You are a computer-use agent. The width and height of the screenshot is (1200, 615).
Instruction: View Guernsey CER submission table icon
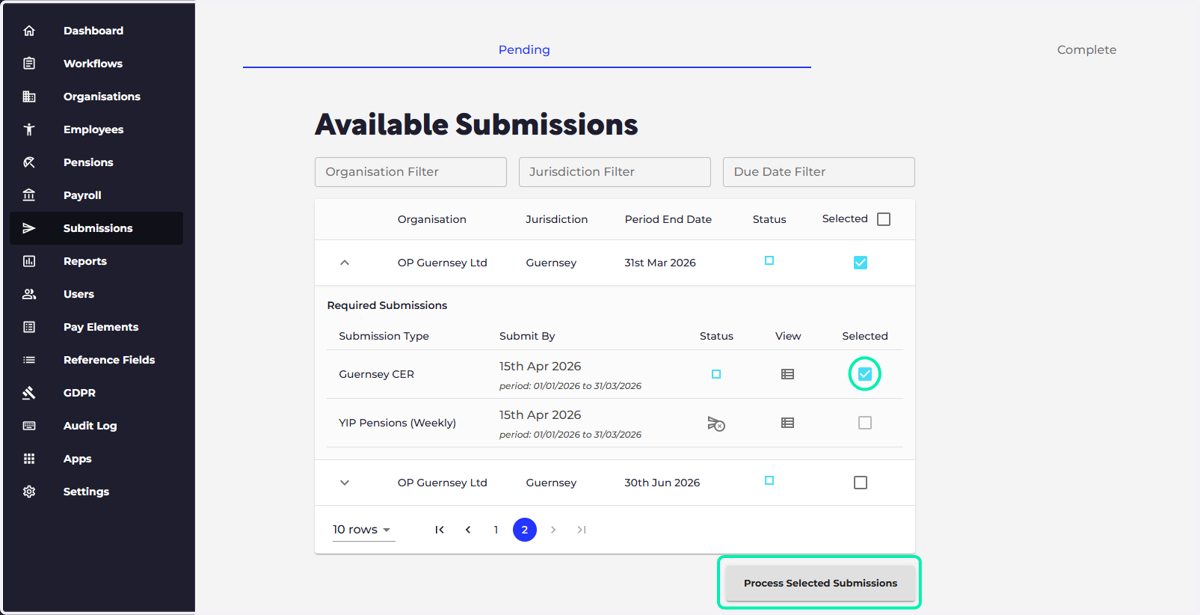[x=788, y=374]
